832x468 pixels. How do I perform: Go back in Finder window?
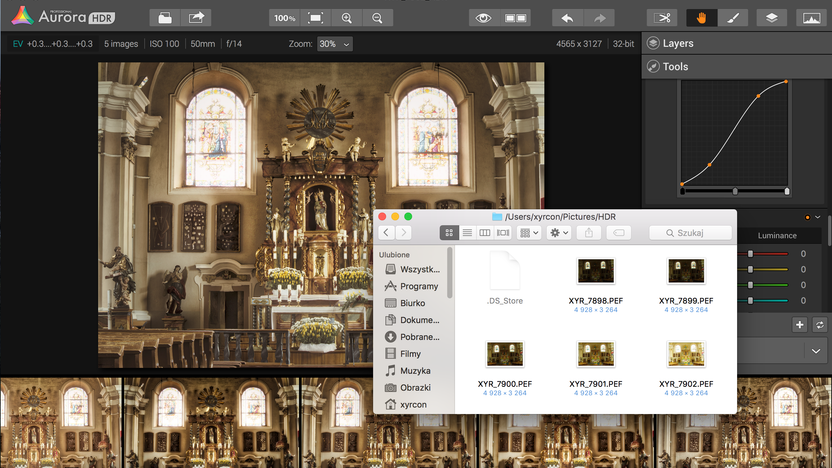[386, 232]
